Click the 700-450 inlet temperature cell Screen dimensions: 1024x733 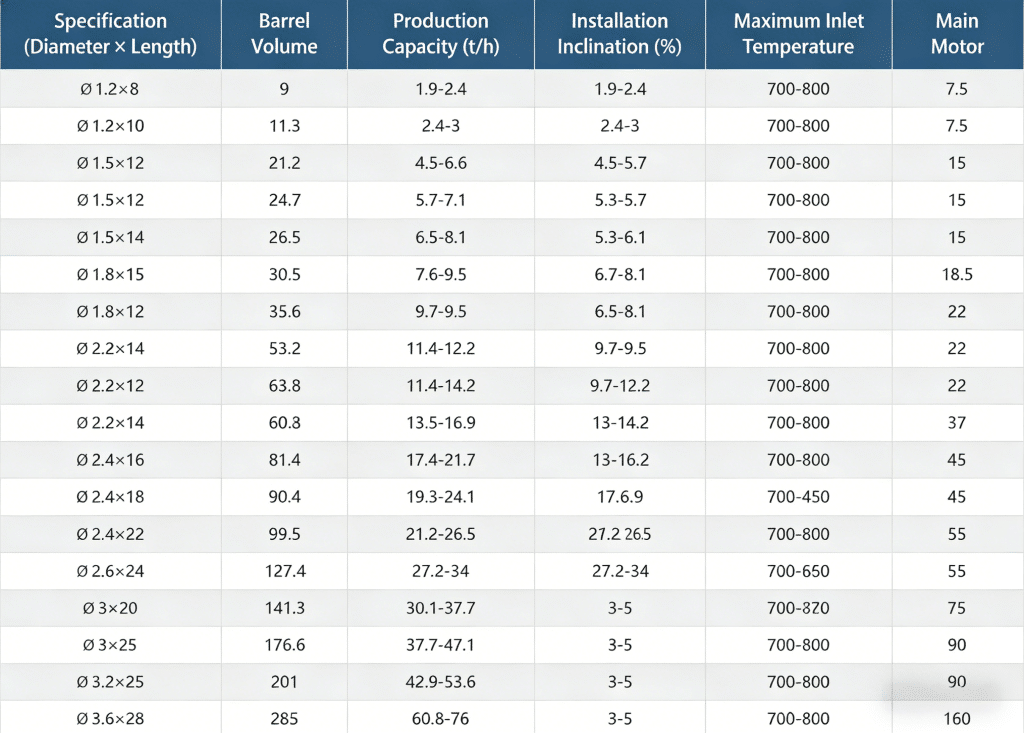click(x=798, y=497)
